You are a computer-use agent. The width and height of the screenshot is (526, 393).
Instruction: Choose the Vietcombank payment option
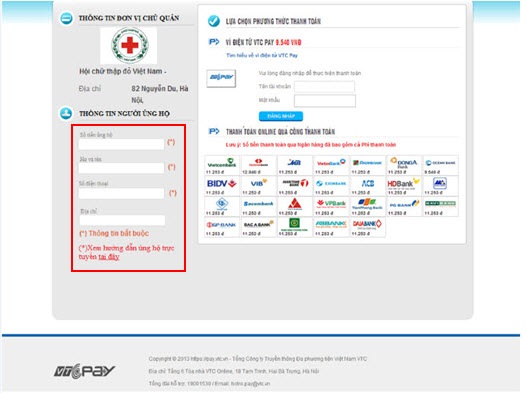(222, 165)
